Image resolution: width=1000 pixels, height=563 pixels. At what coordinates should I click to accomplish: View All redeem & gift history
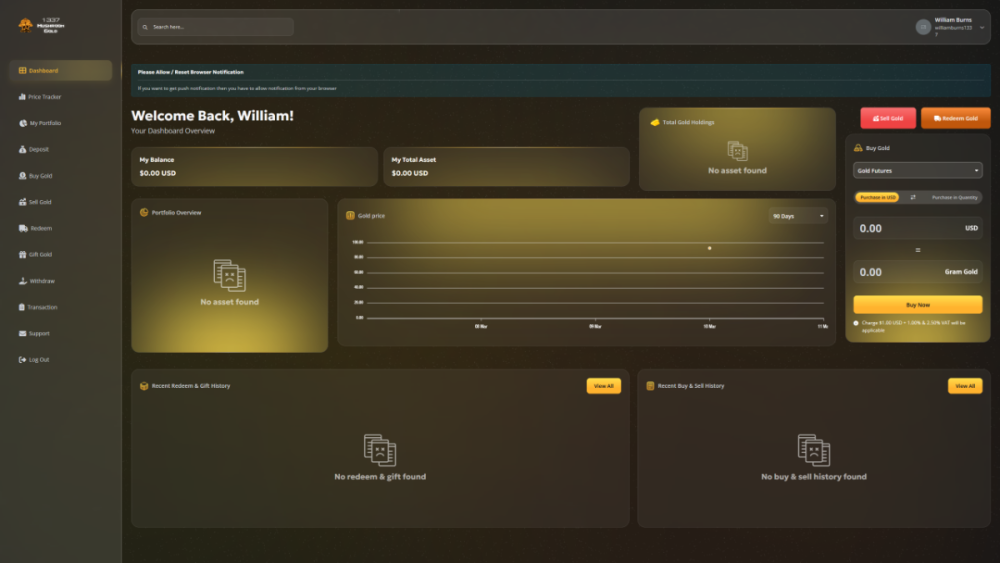coord(603,386)
